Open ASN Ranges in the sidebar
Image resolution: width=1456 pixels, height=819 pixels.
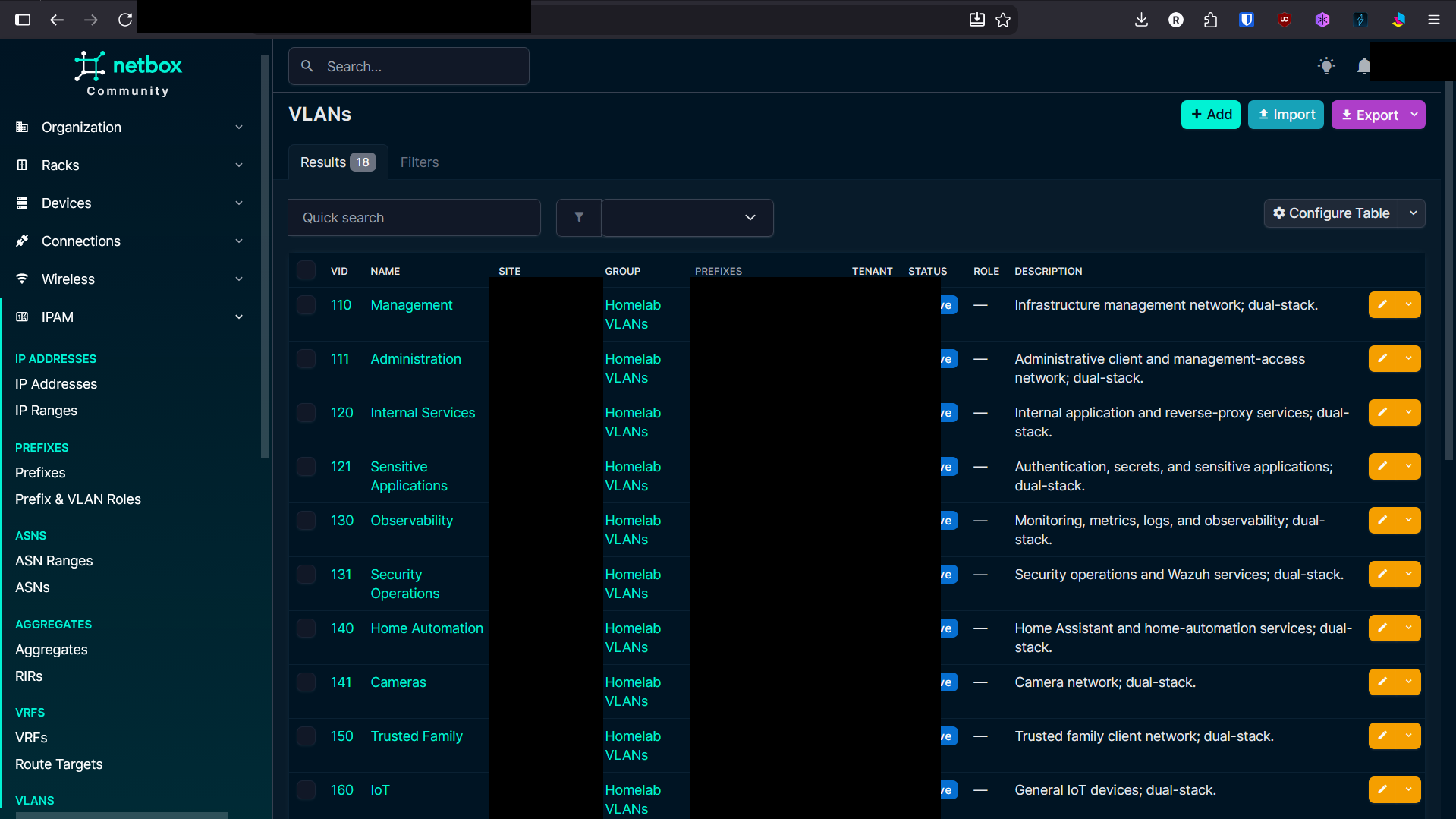pyautogui.click(x=54, y=561)
